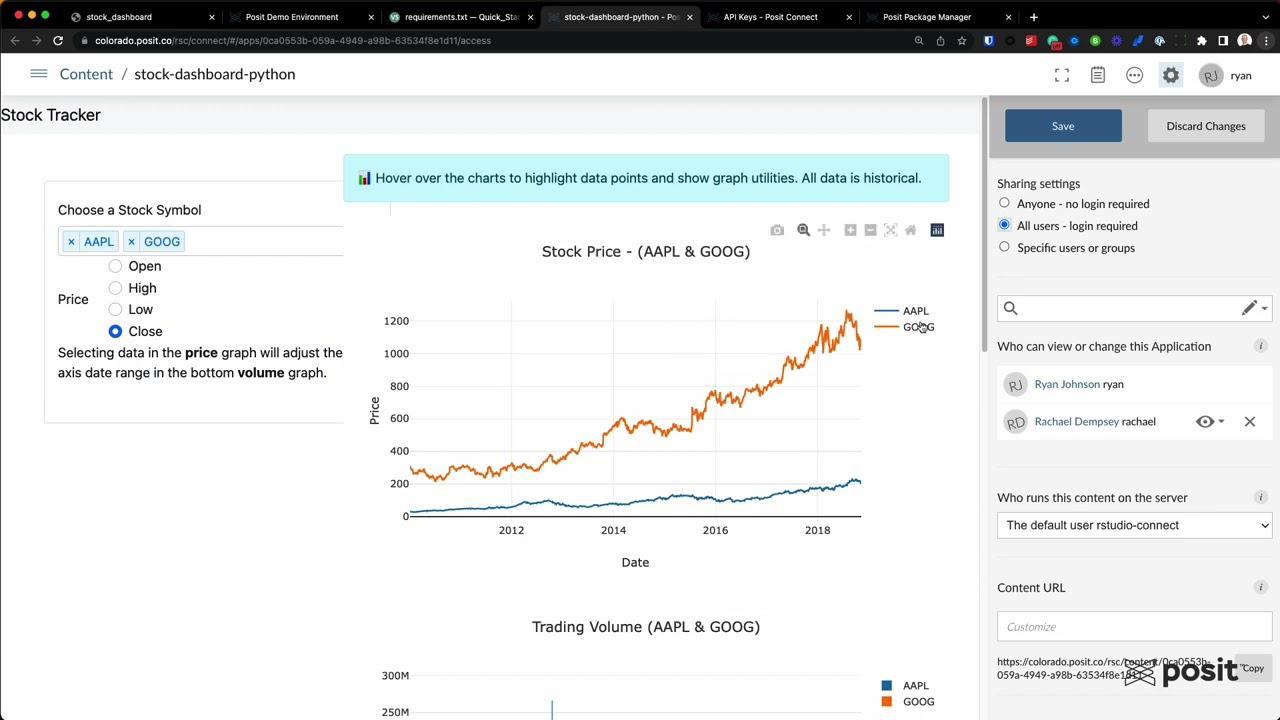Select the Open price radio button
This screenshot has height=720, width=1280.
116,266
